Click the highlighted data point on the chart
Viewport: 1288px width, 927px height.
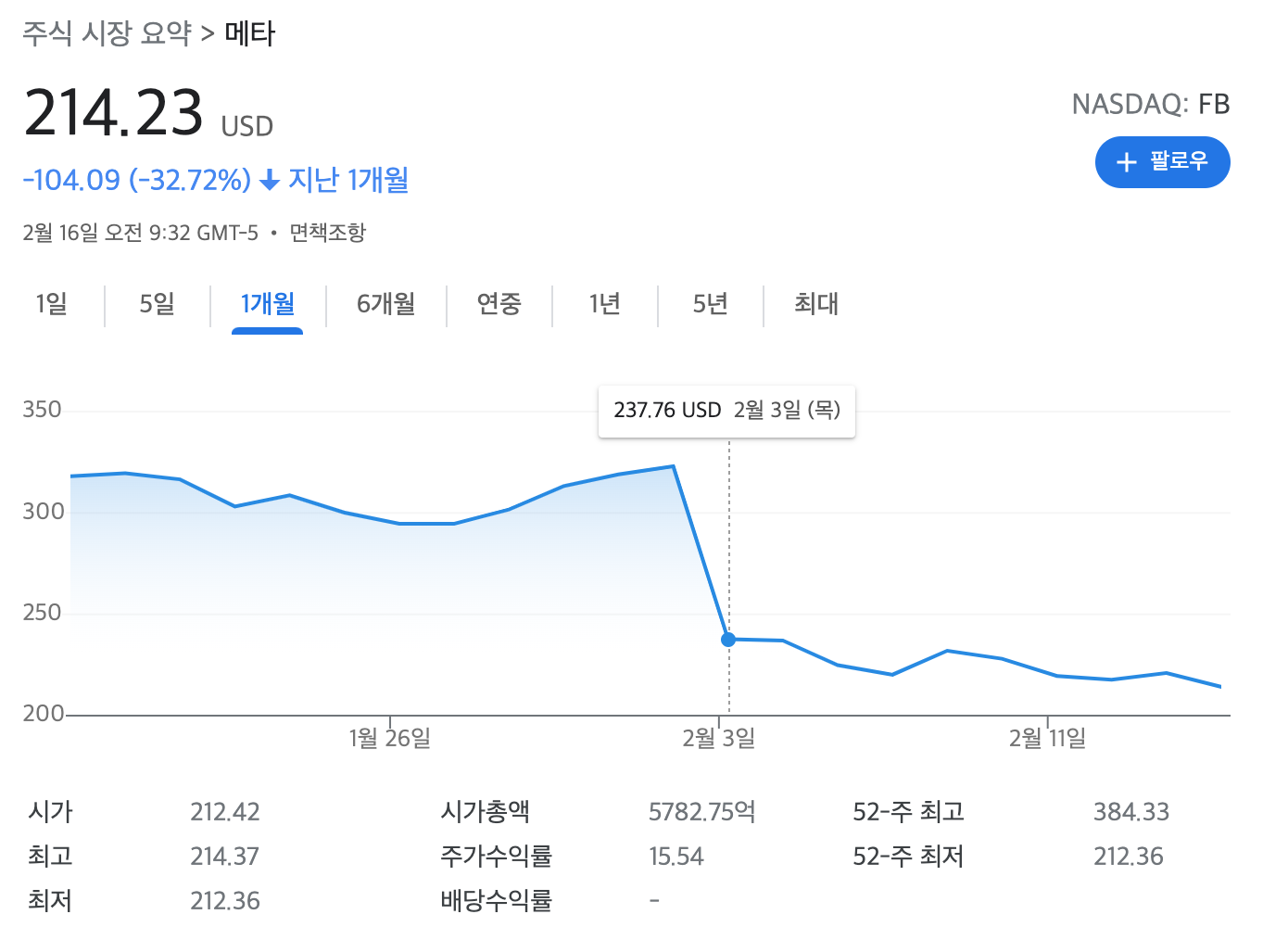728,640
